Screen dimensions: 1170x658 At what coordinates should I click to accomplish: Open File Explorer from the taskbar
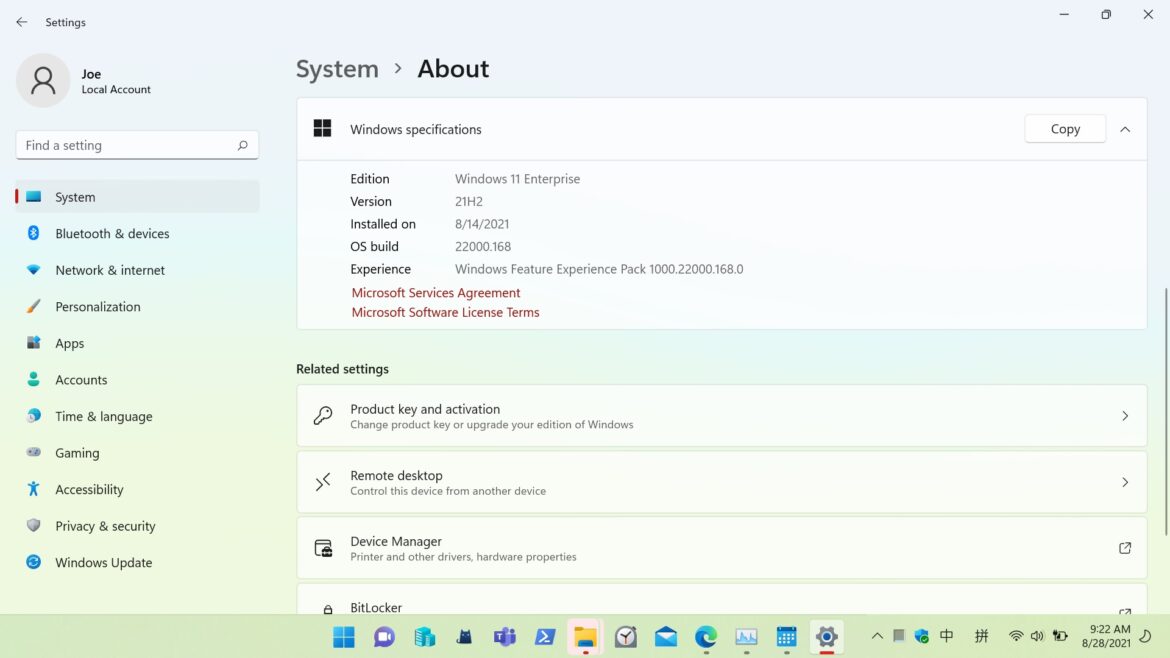585,637
